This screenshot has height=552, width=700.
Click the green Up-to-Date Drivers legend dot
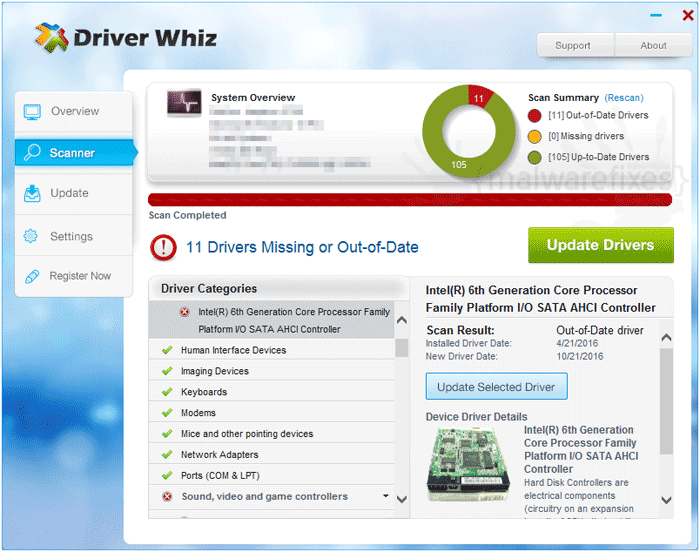[x=534, y=157]
